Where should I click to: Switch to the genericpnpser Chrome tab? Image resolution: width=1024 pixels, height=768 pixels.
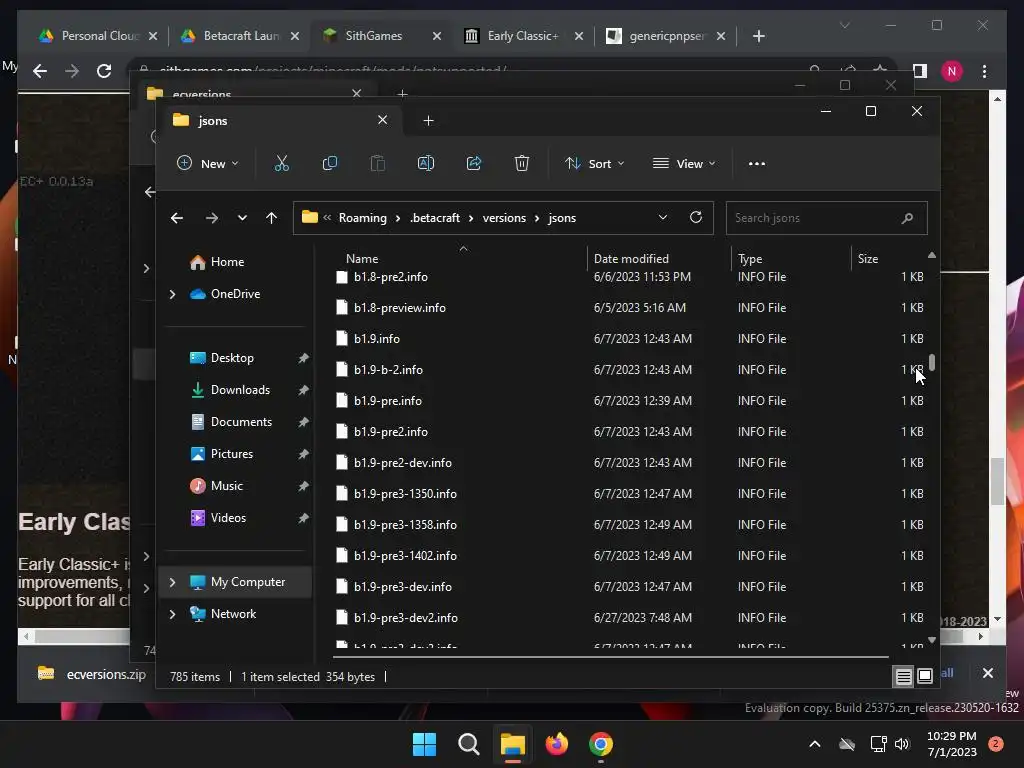(x=665, y=36)
